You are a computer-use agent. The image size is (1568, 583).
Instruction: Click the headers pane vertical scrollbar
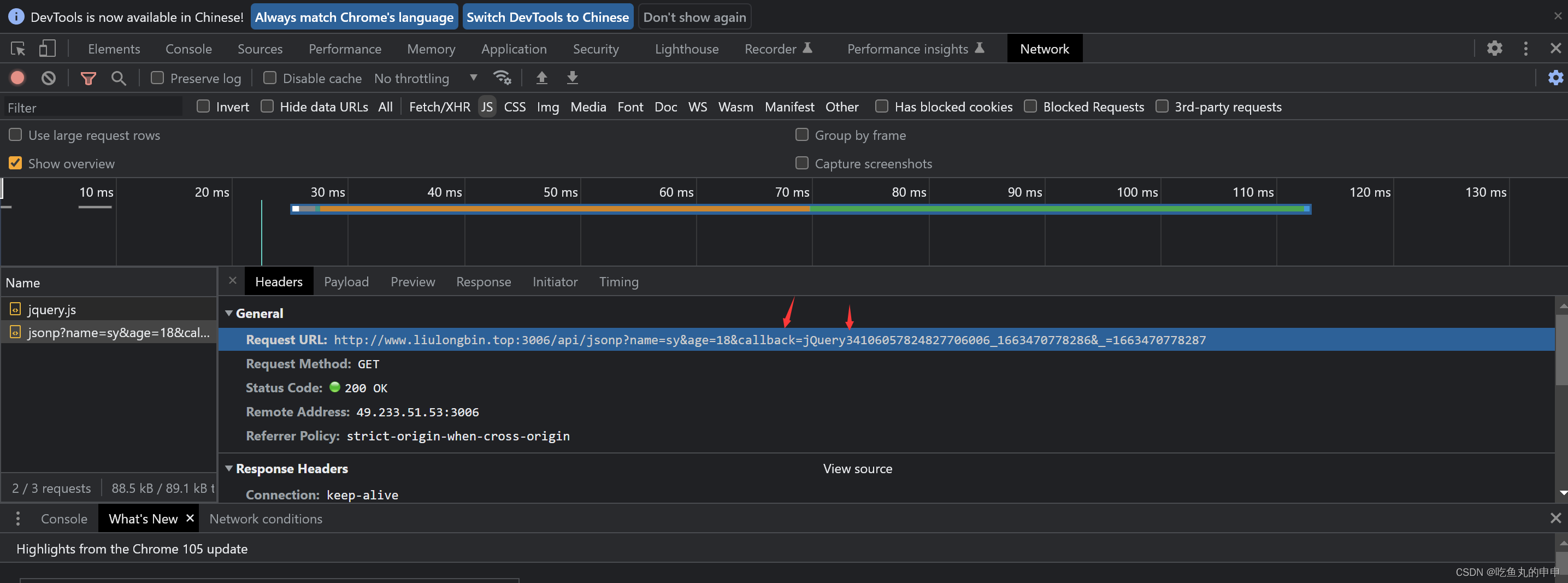pos(1561,349)
